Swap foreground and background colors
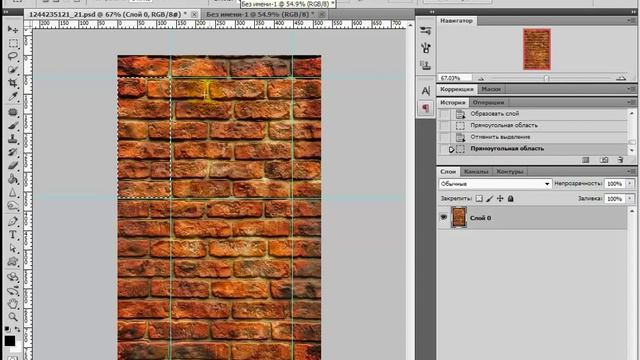Viewport: 640px width, 360px height. tap(18, 329)
